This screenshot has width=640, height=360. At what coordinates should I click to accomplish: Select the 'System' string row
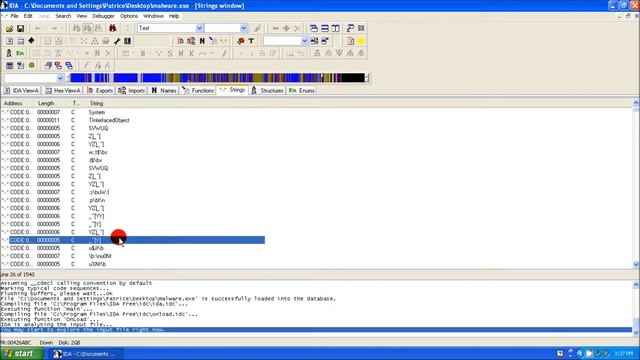[x=133, y=112]
